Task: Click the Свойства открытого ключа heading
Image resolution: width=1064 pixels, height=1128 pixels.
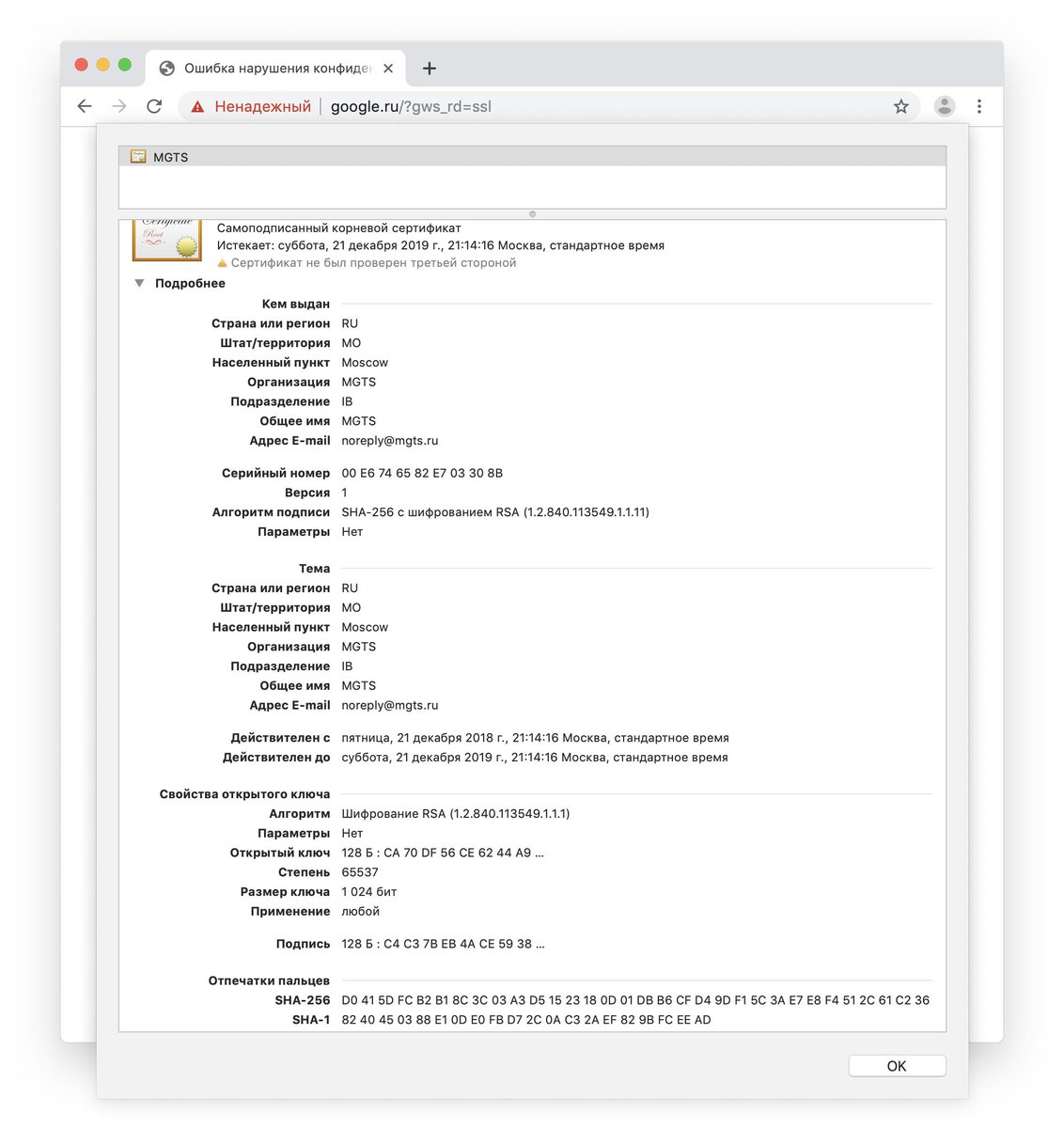Action: click(244, 794)
